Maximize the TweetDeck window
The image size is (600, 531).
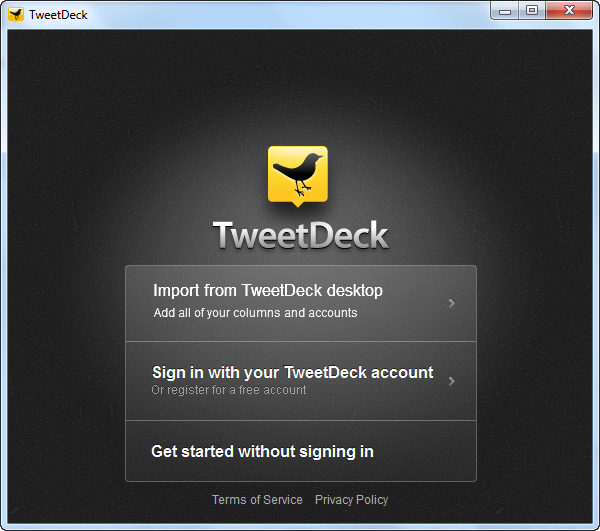tap(532, 10)
